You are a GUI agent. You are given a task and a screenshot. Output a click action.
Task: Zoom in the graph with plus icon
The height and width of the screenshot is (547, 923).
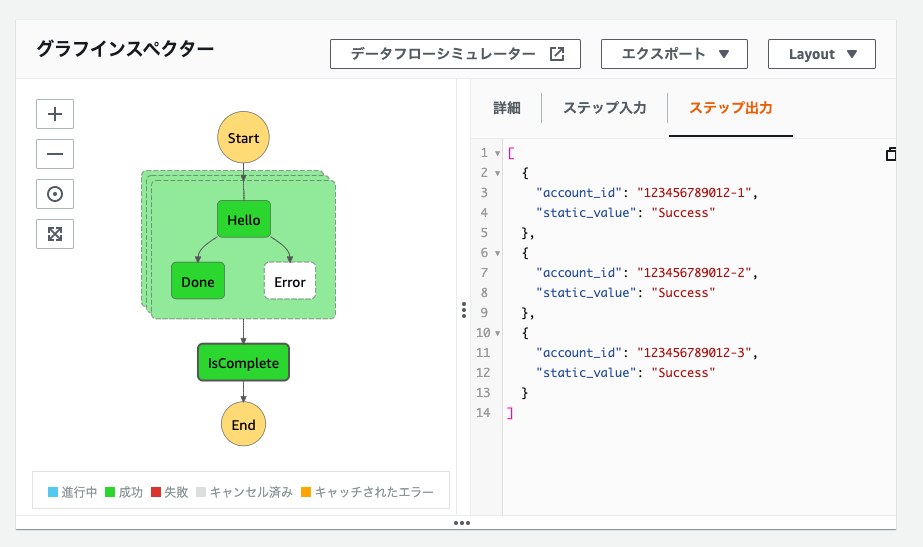(55, 114)
